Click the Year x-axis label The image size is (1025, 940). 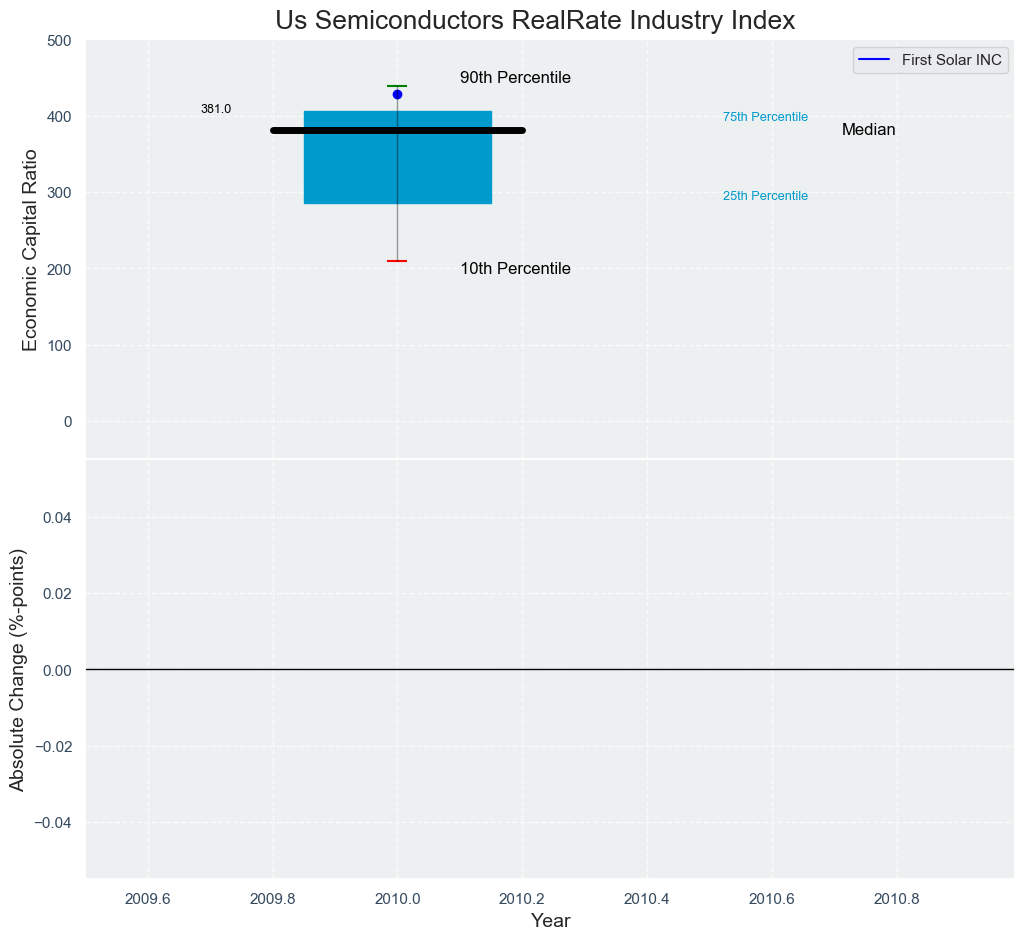point(550,921)
